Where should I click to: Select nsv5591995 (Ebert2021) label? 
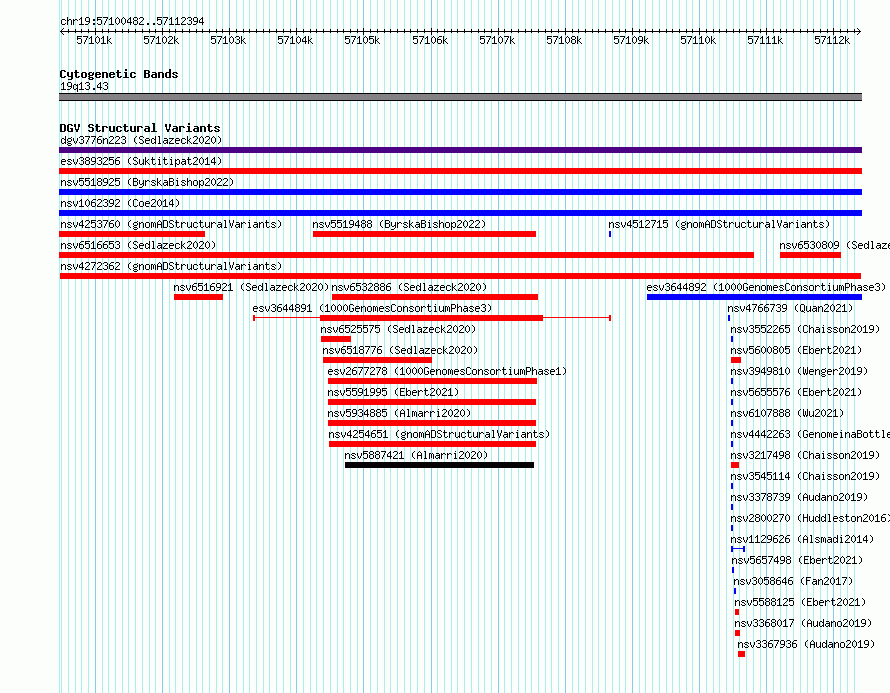[393, 392]
